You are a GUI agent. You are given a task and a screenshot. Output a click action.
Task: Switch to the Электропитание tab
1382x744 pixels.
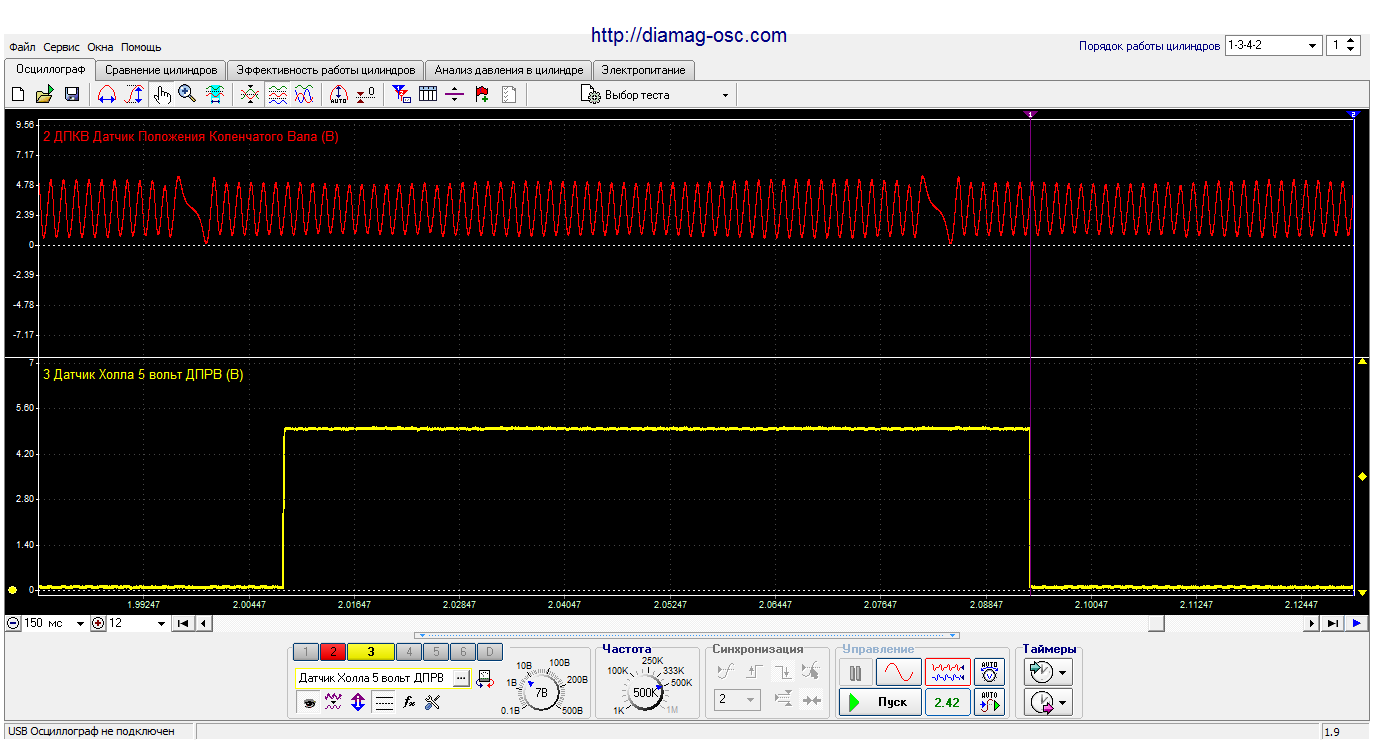pyautogui.click(x=643, y=71)
